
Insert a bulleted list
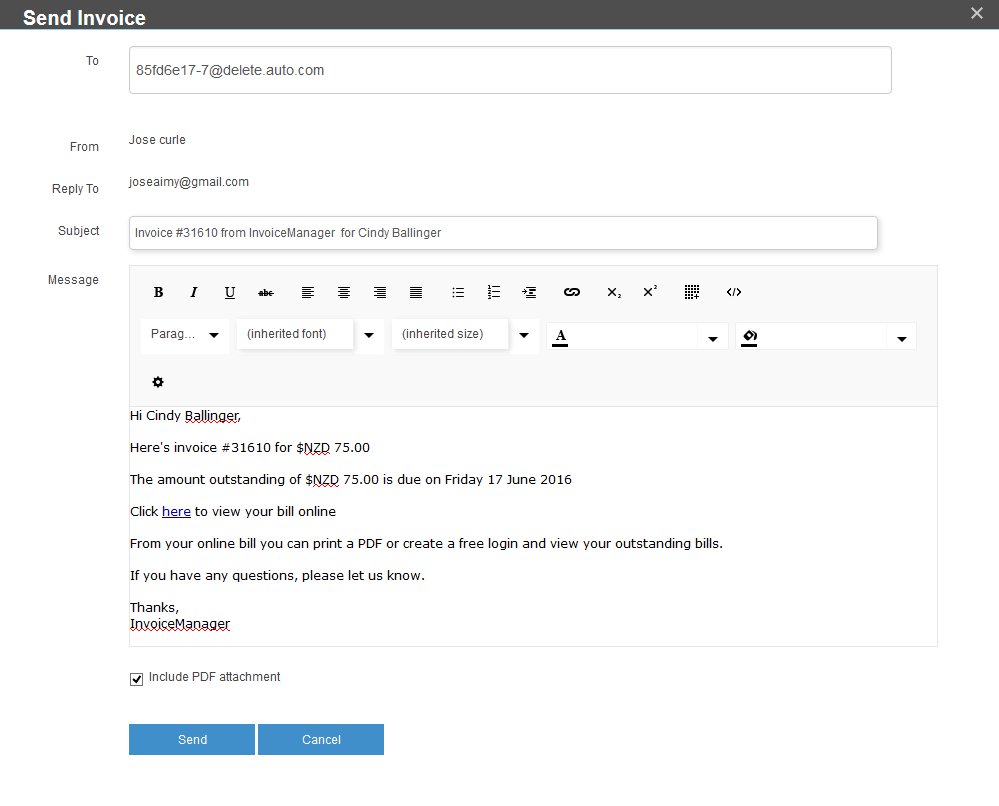click(x=458, y=293)
